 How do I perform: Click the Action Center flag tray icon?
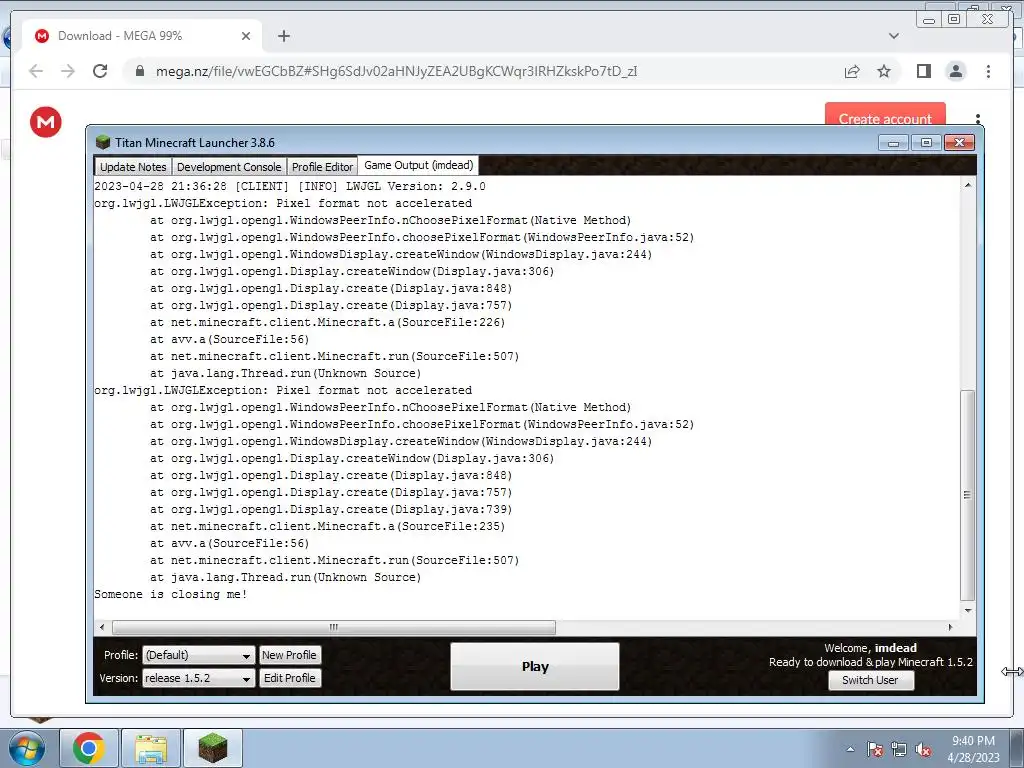(x=874, y=749)
